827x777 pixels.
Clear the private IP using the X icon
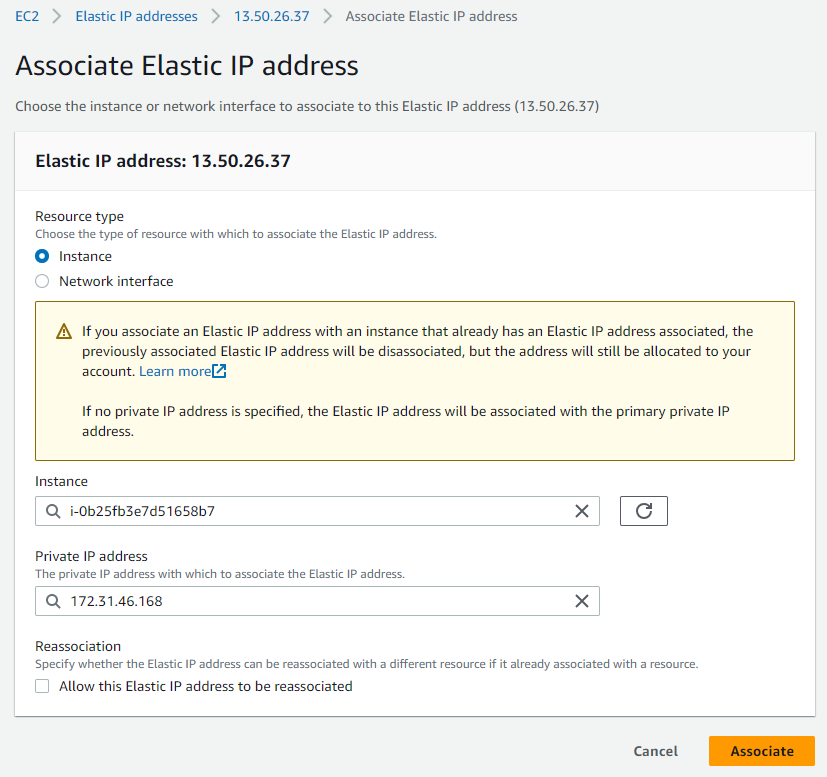click(582, 601)
